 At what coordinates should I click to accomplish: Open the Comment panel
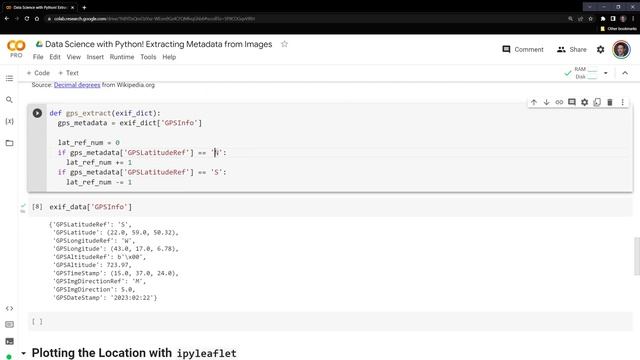[x=523, y=49]
